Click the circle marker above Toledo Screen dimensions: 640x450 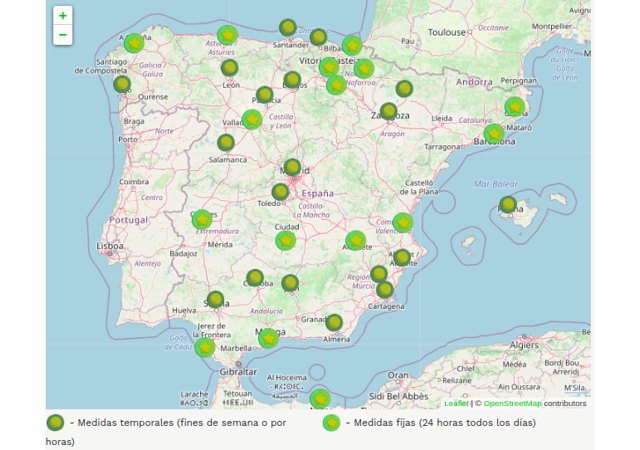[x=280, y=192]
